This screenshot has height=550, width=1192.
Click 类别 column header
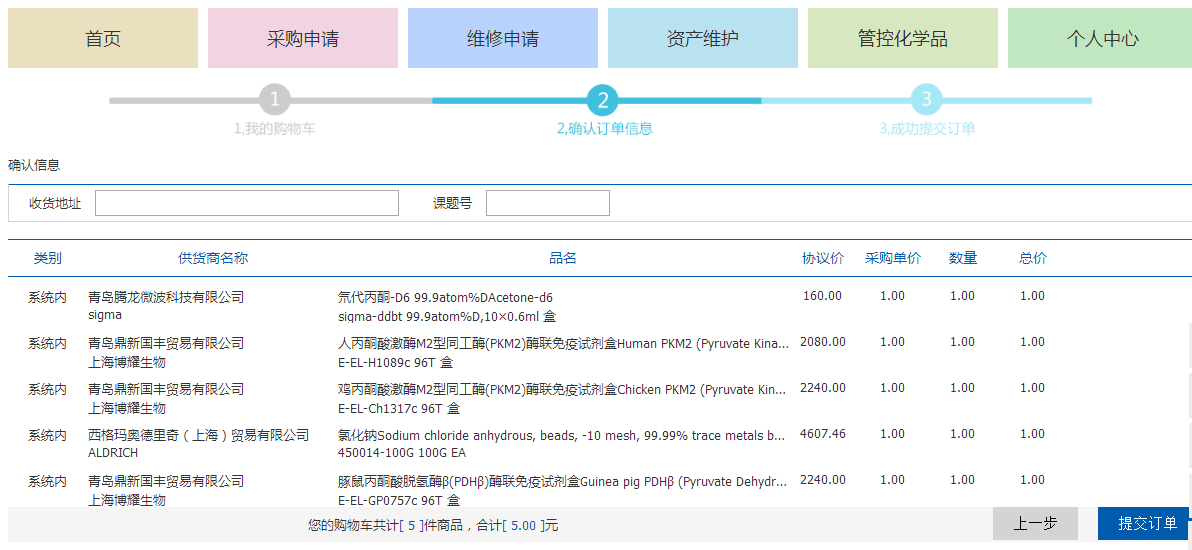[x=48, y=259]
